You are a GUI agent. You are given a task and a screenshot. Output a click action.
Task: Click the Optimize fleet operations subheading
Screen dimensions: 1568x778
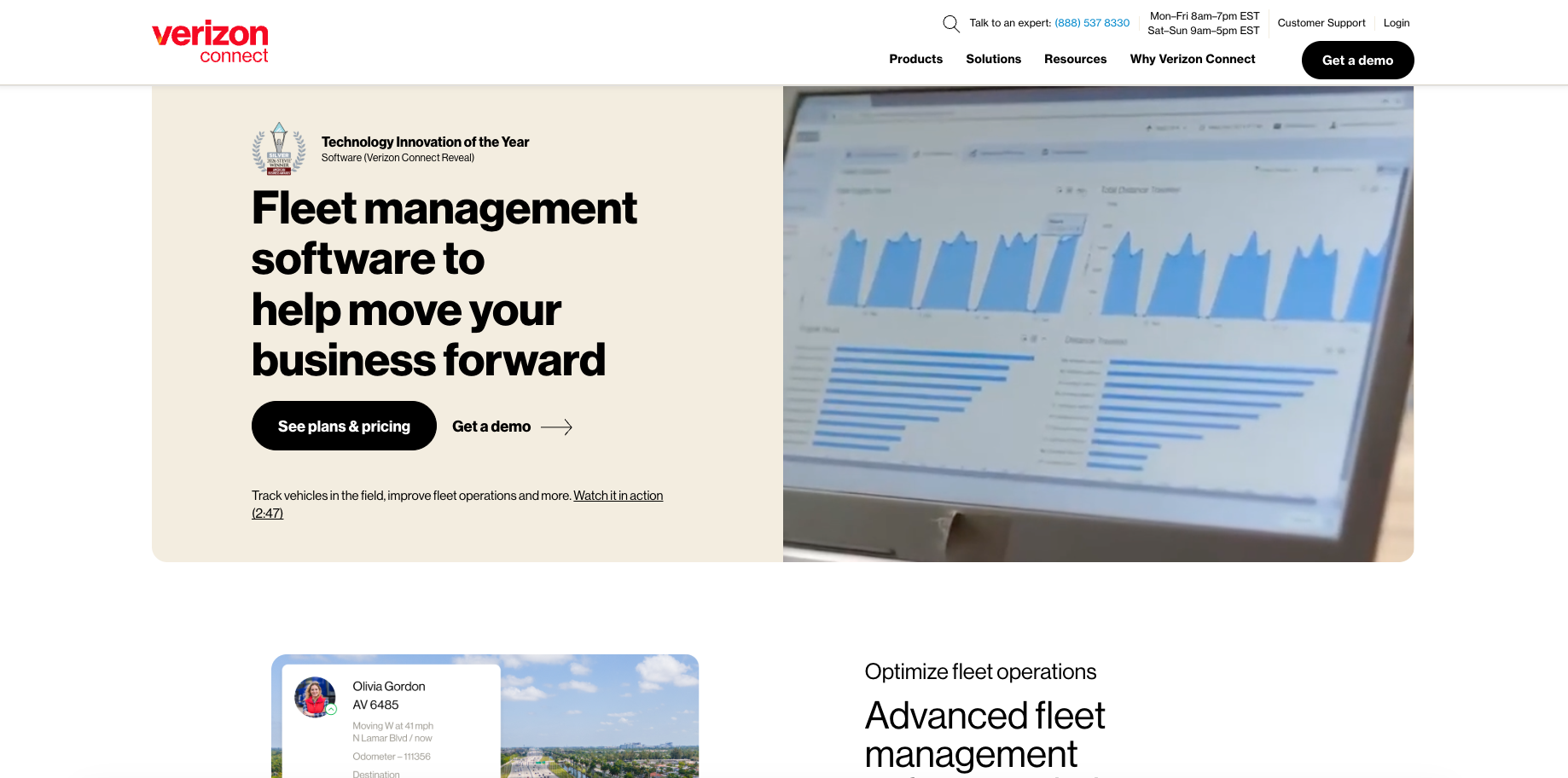click(x=980, y=671)
